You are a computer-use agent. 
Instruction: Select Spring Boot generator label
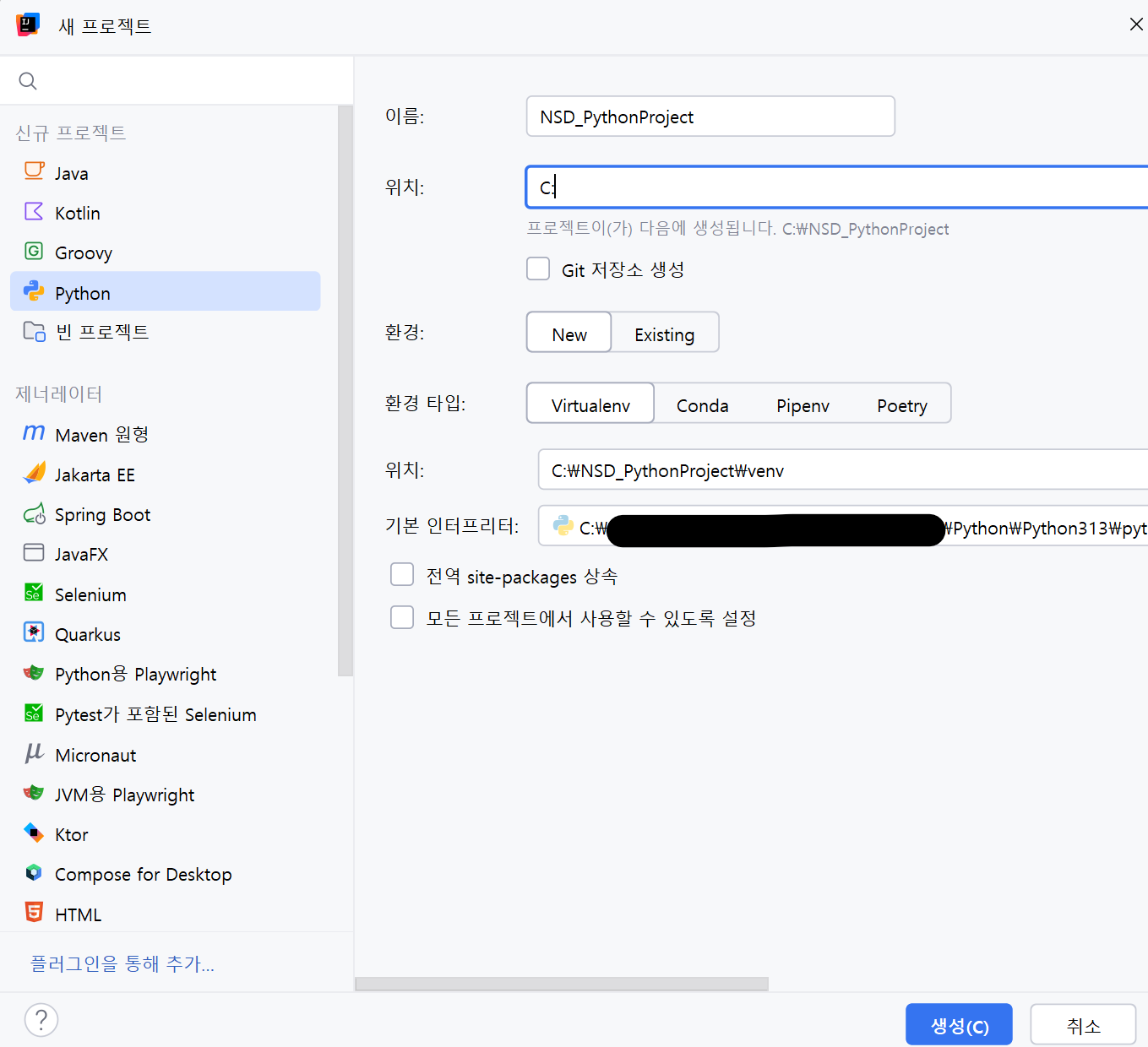click(x=102, y=514)
